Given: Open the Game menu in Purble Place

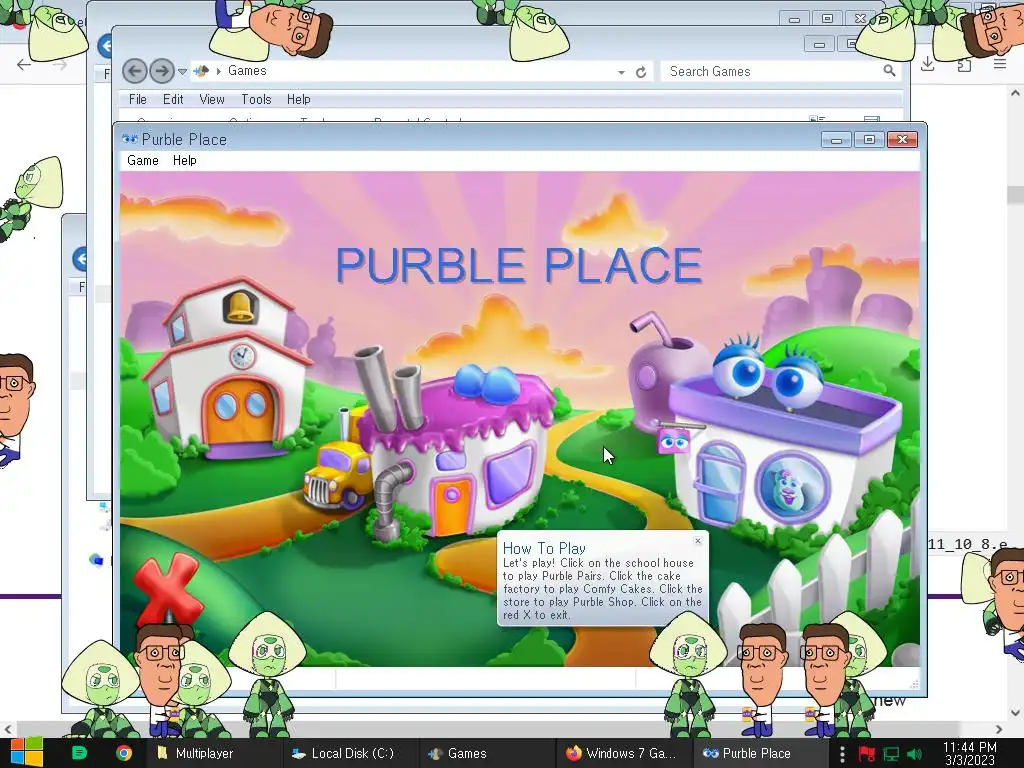Looking at the screenshot, I should click(142, 161).
